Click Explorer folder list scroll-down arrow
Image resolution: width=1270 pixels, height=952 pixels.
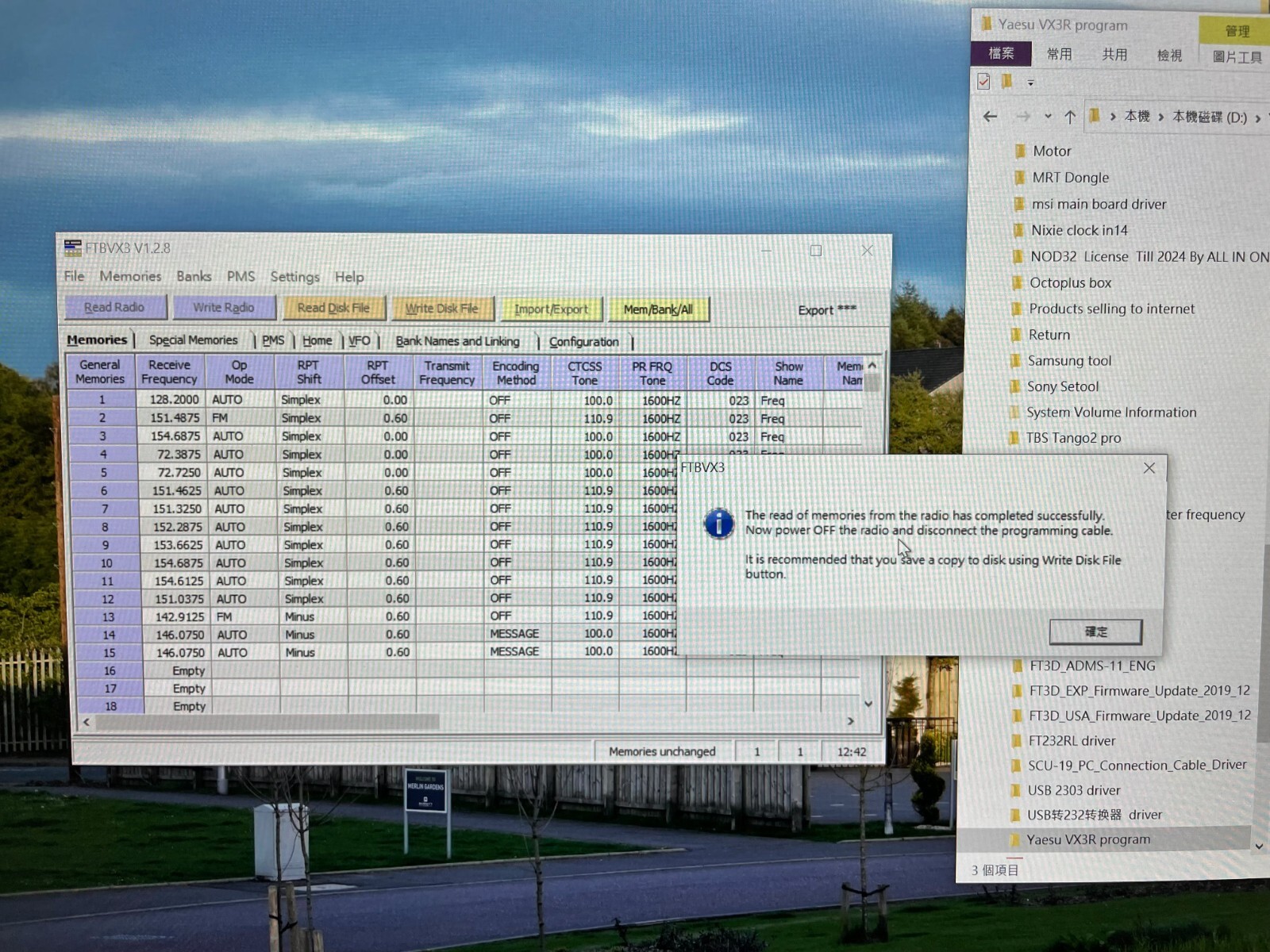(x=1259, y=846)
